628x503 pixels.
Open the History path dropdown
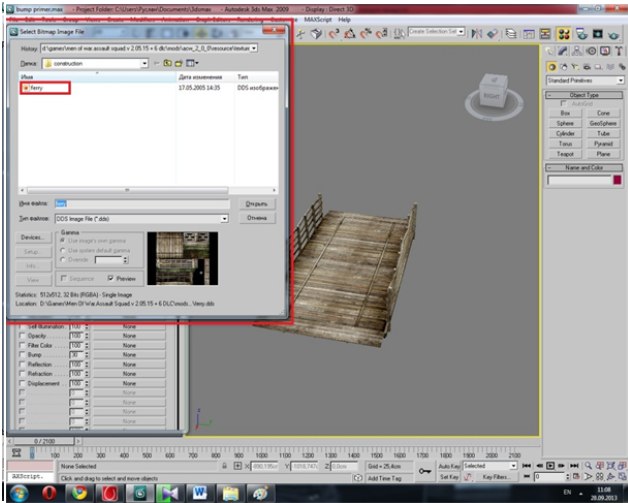(254, 48)
